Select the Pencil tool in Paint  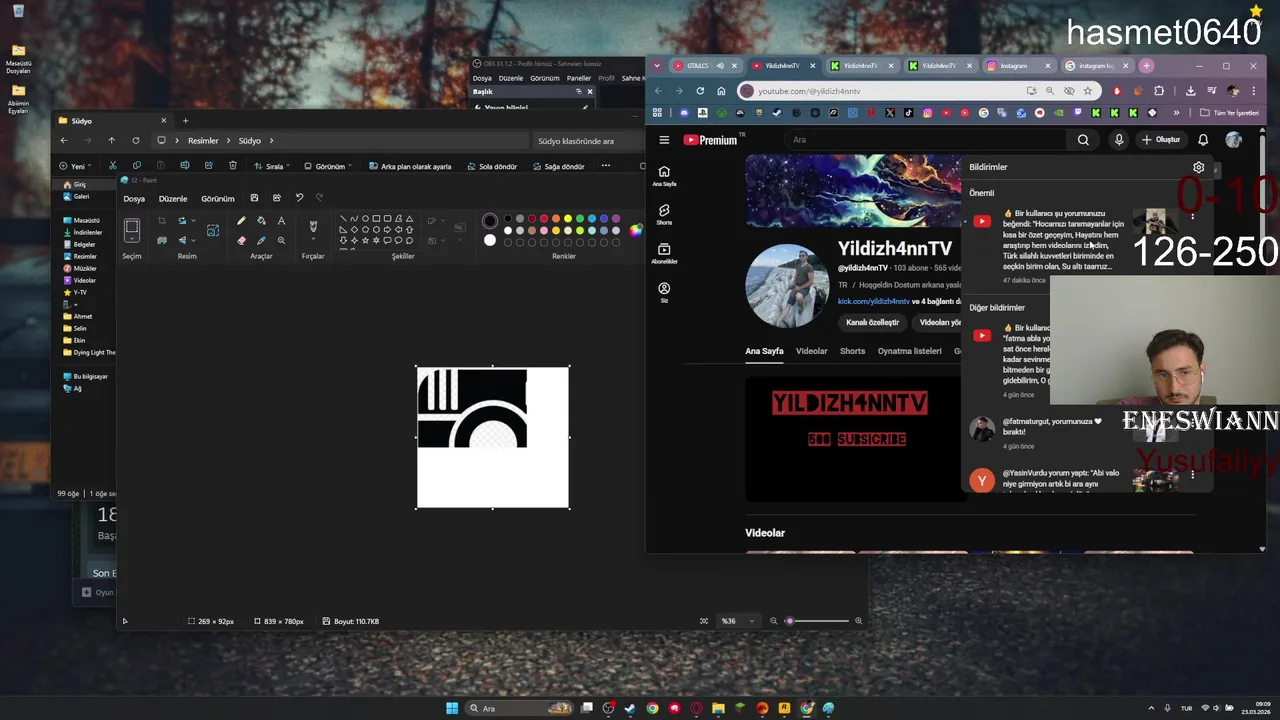241,221
